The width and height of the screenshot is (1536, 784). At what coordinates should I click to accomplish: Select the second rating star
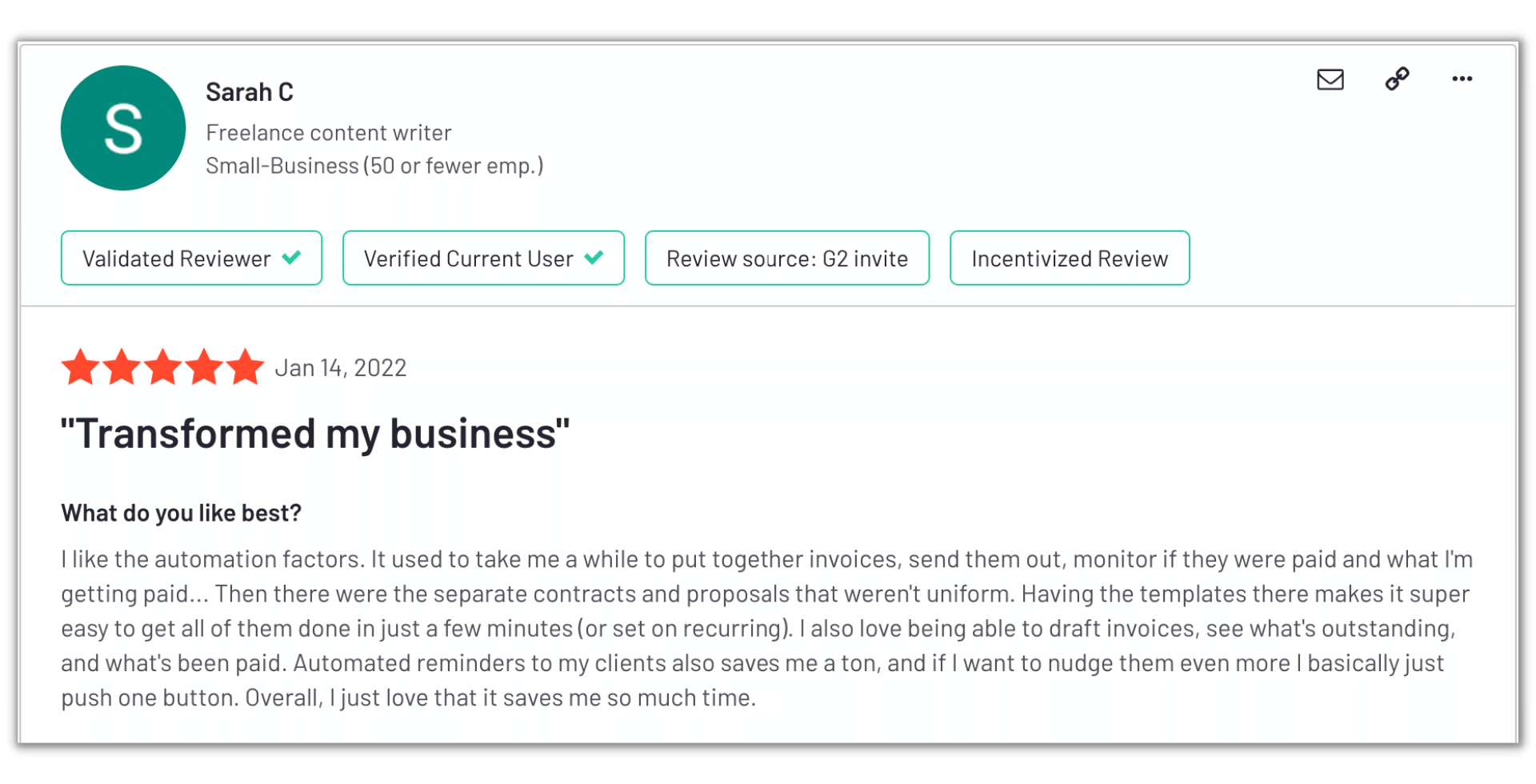pos(122,366)
